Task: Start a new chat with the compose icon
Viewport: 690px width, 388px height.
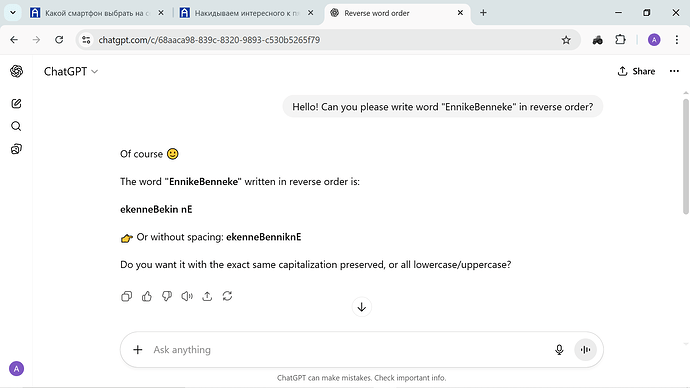Action: tap(16, 104)
